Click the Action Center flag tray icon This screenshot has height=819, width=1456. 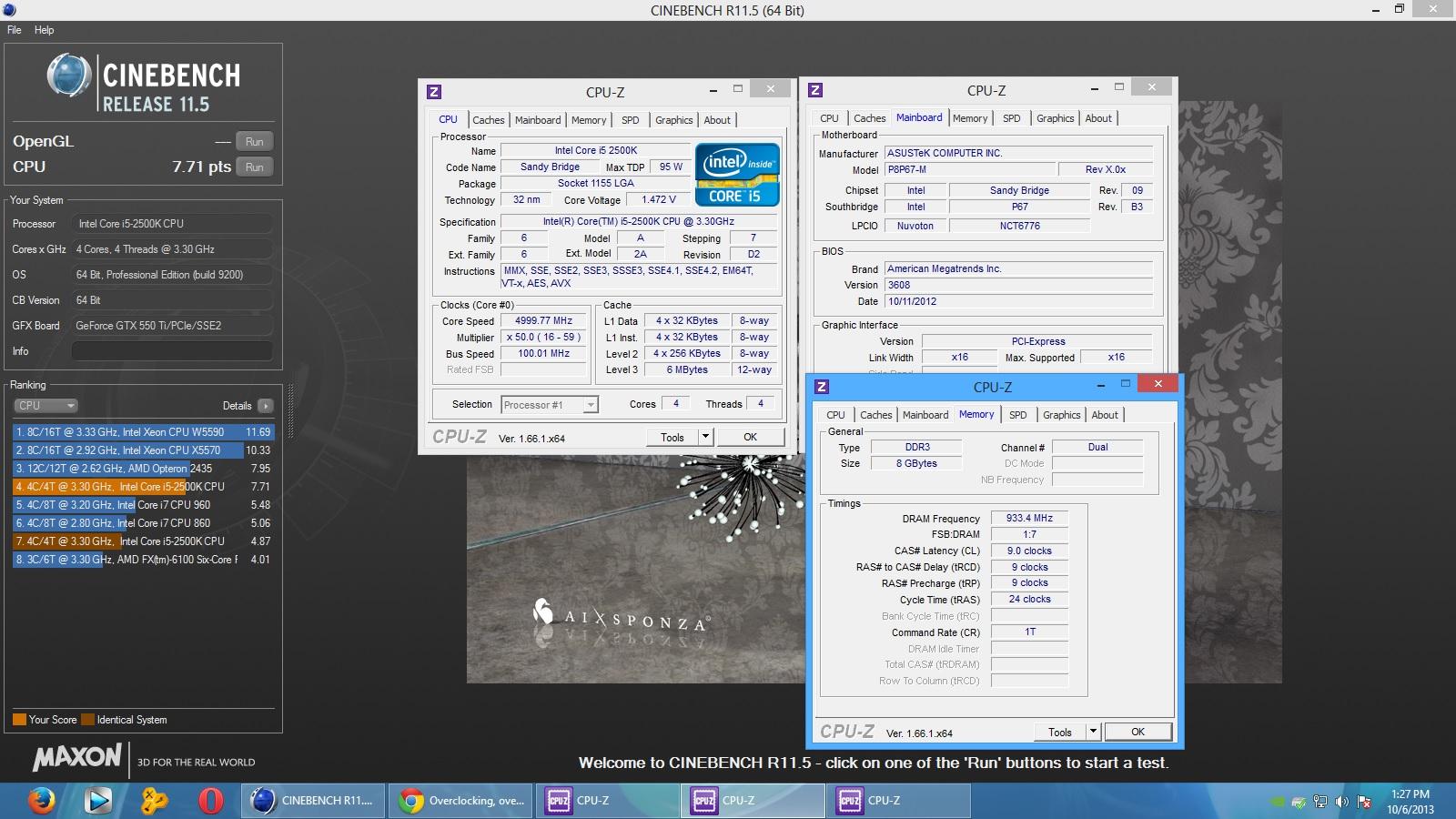click(x=1363, y=802)
